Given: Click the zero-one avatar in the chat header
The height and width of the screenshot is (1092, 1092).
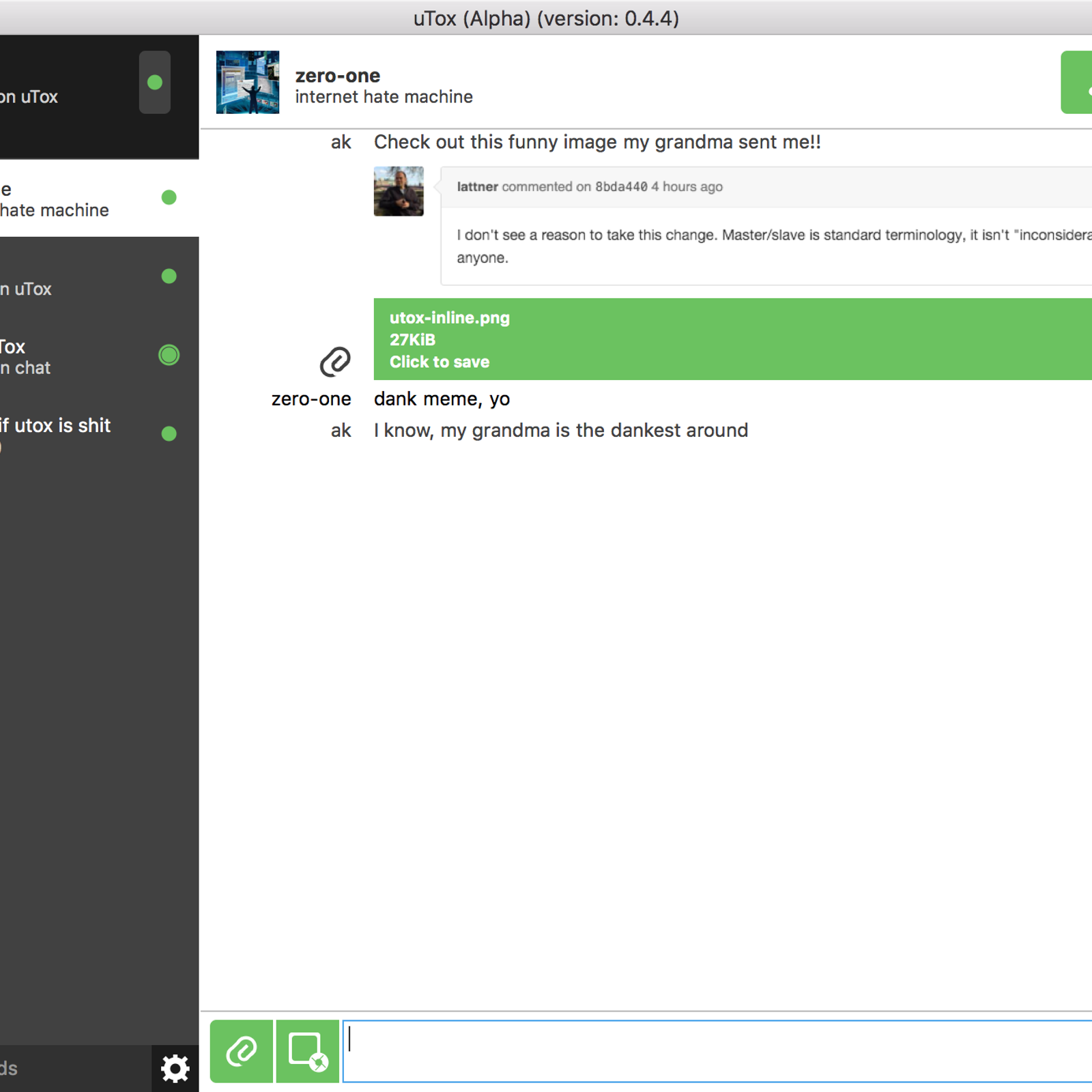Looking at the screenshot, I should tap(248, 82).
